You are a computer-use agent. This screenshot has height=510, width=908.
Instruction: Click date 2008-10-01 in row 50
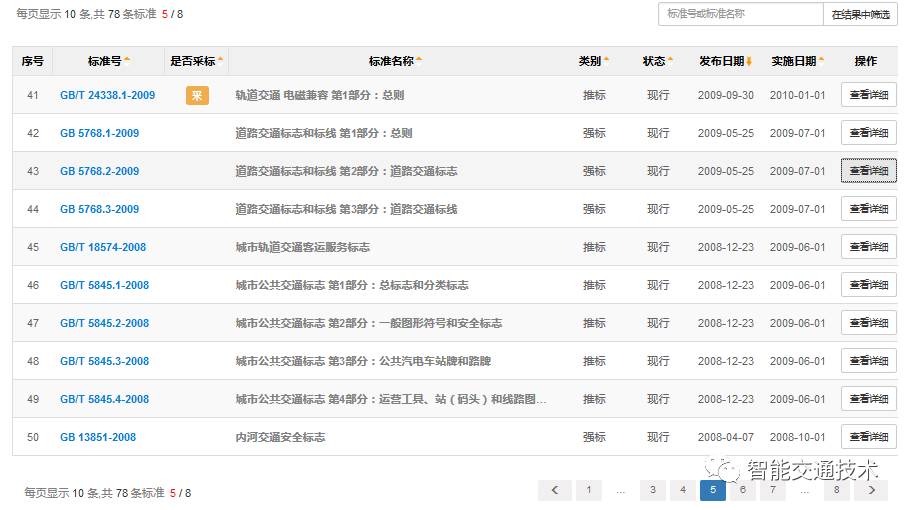tap(797, 437)
